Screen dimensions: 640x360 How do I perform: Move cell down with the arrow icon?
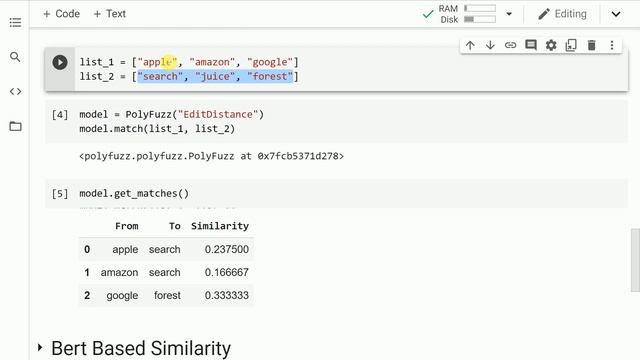[490, 45]
